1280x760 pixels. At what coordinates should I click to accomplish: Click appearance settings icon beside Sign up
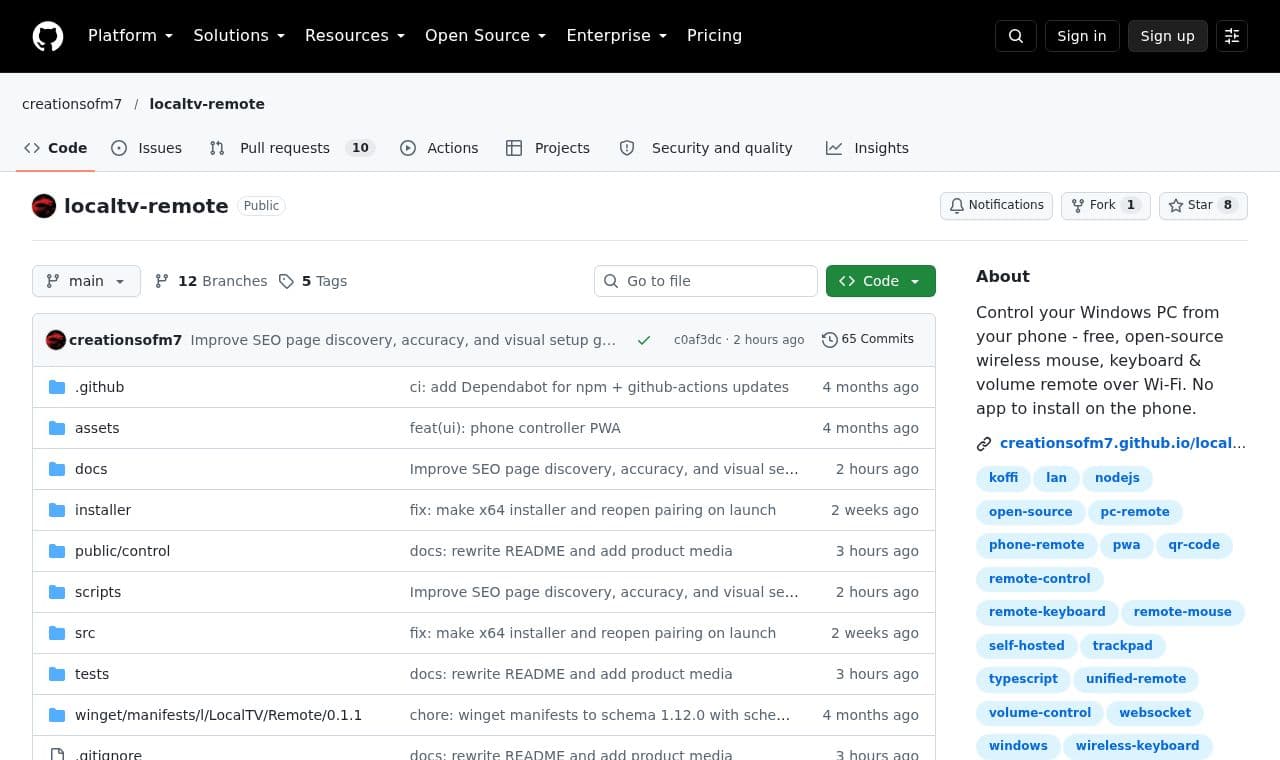pos(1232,36)
